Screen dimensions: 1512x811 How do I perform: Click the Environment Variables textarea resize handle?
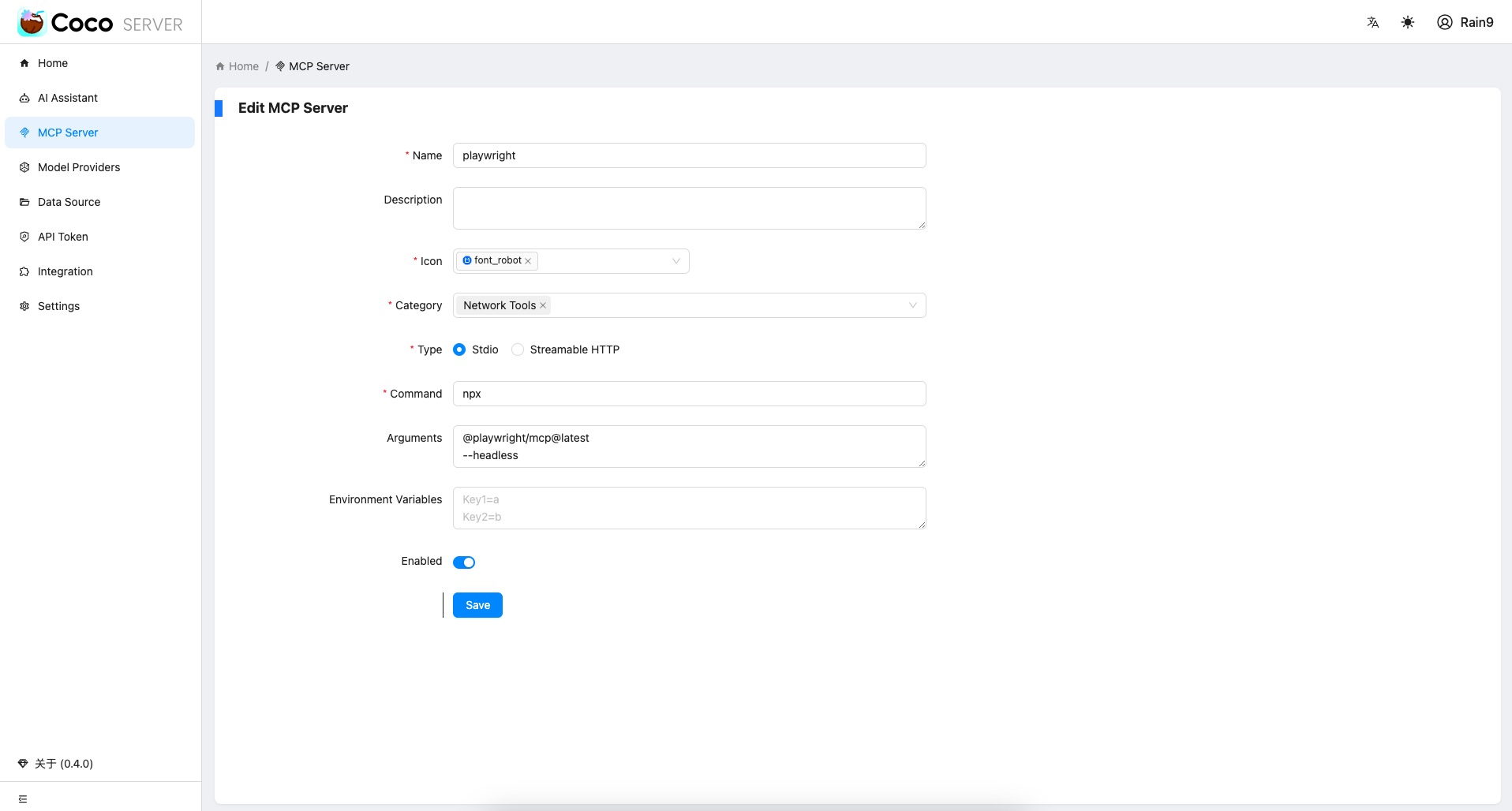pyautogui.click(x=921, y=525)
